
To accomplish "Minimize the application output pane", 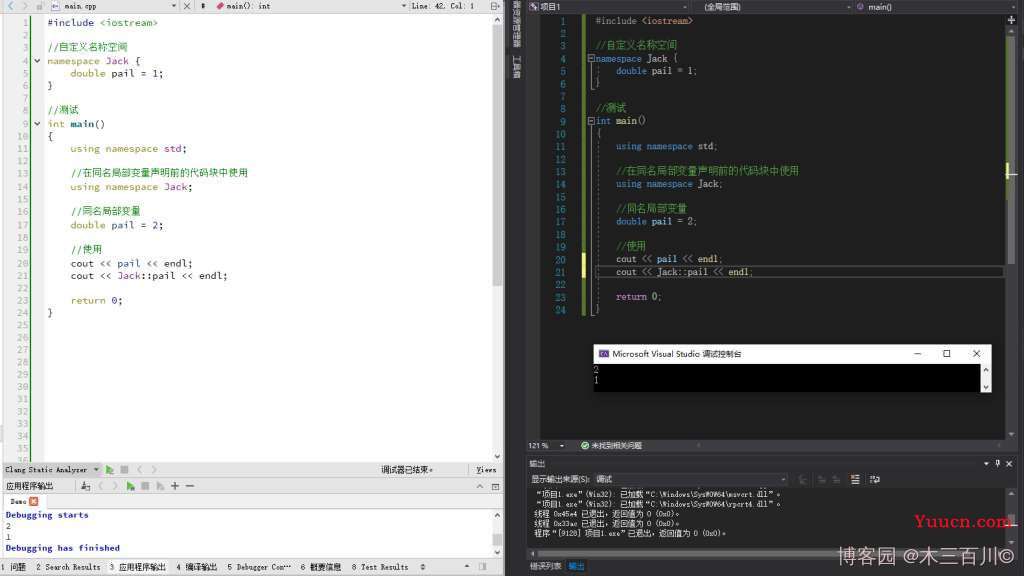I will [x=480, y=486].
